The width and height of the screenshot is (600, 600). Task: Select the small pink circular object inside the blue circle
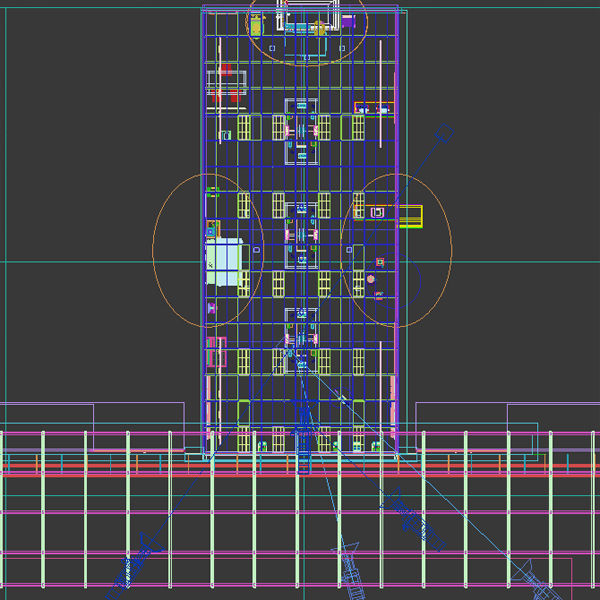371,279
